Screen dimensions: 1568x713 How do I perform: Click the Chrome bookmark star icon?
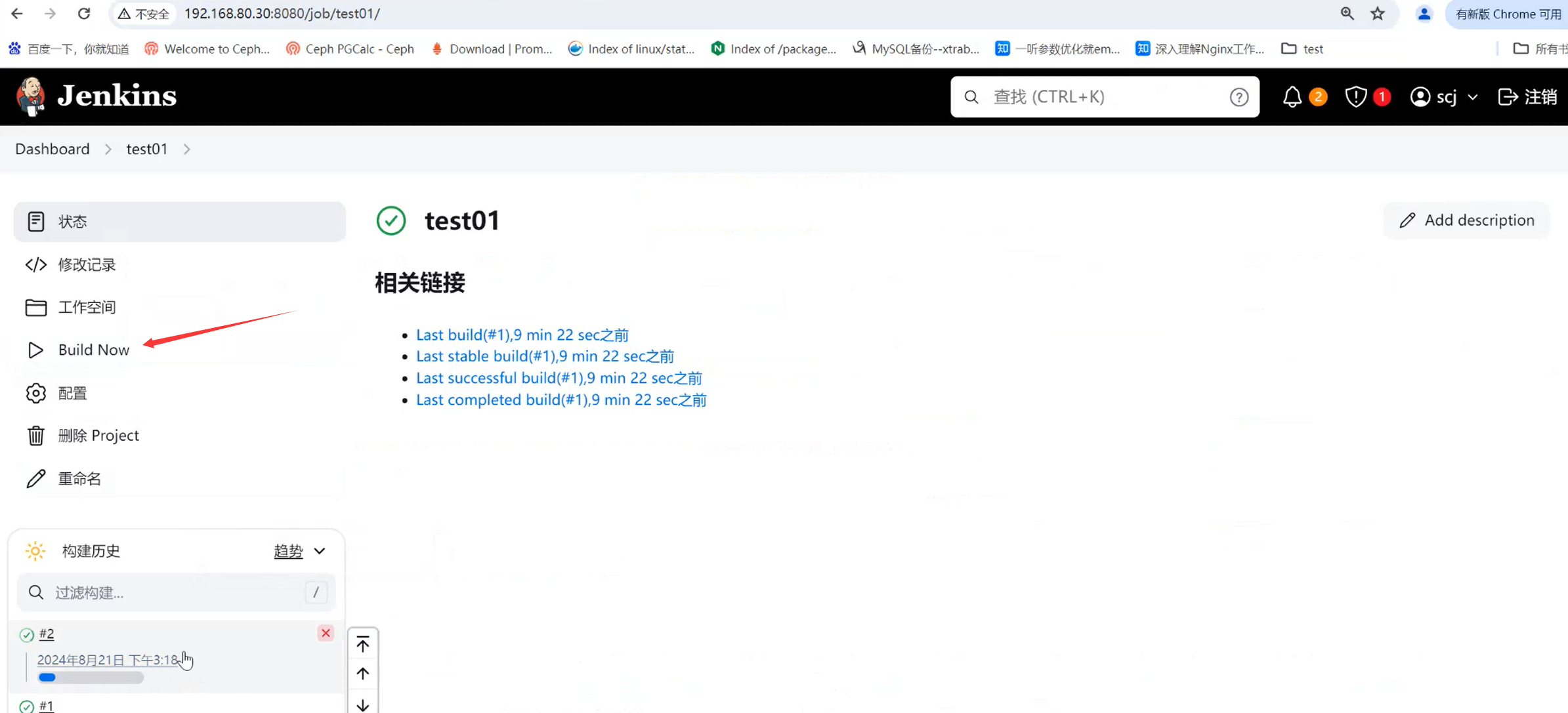coord(1378,14)
